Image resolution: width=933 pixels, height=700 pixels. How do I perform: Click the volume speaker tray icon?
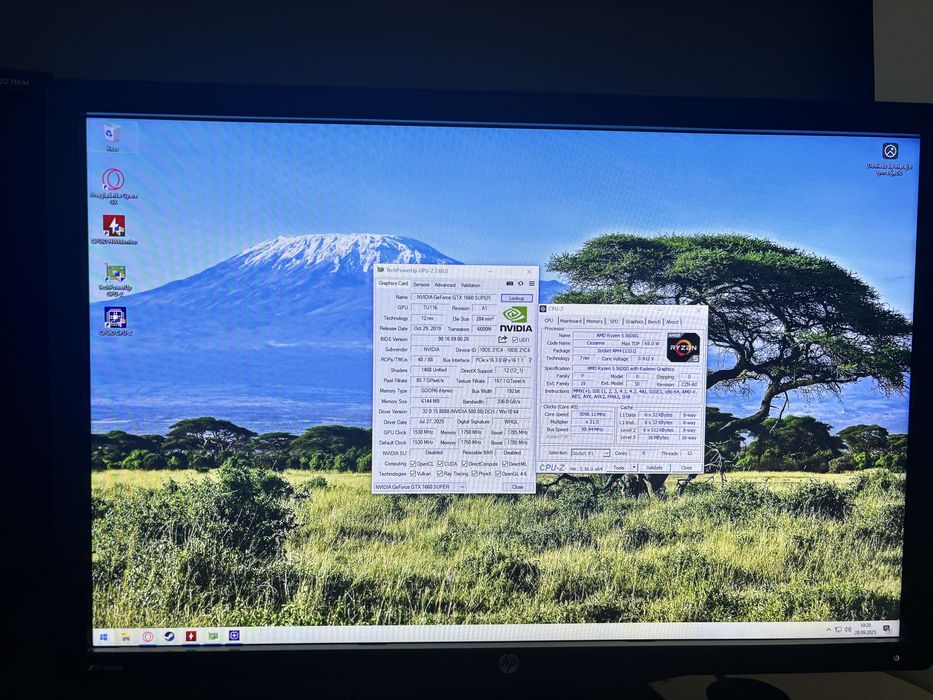pos(847,629)
